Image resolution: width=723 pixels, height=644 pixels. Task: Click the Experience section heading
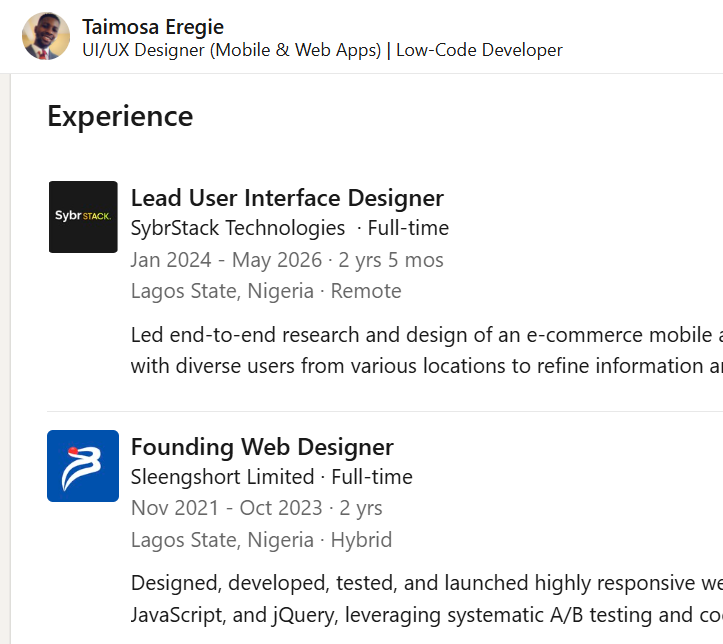[120, 116]
